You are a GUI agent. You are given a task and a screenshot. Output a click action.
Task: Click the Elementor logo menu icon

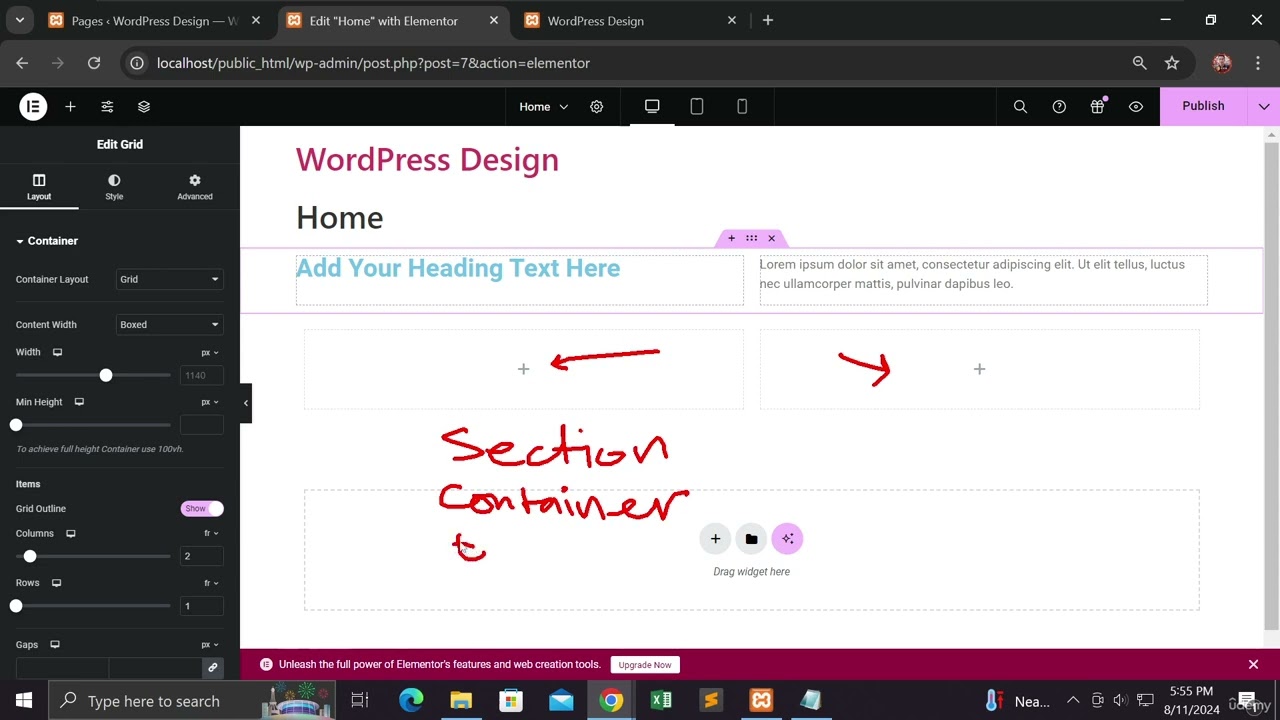pos(33,106)
